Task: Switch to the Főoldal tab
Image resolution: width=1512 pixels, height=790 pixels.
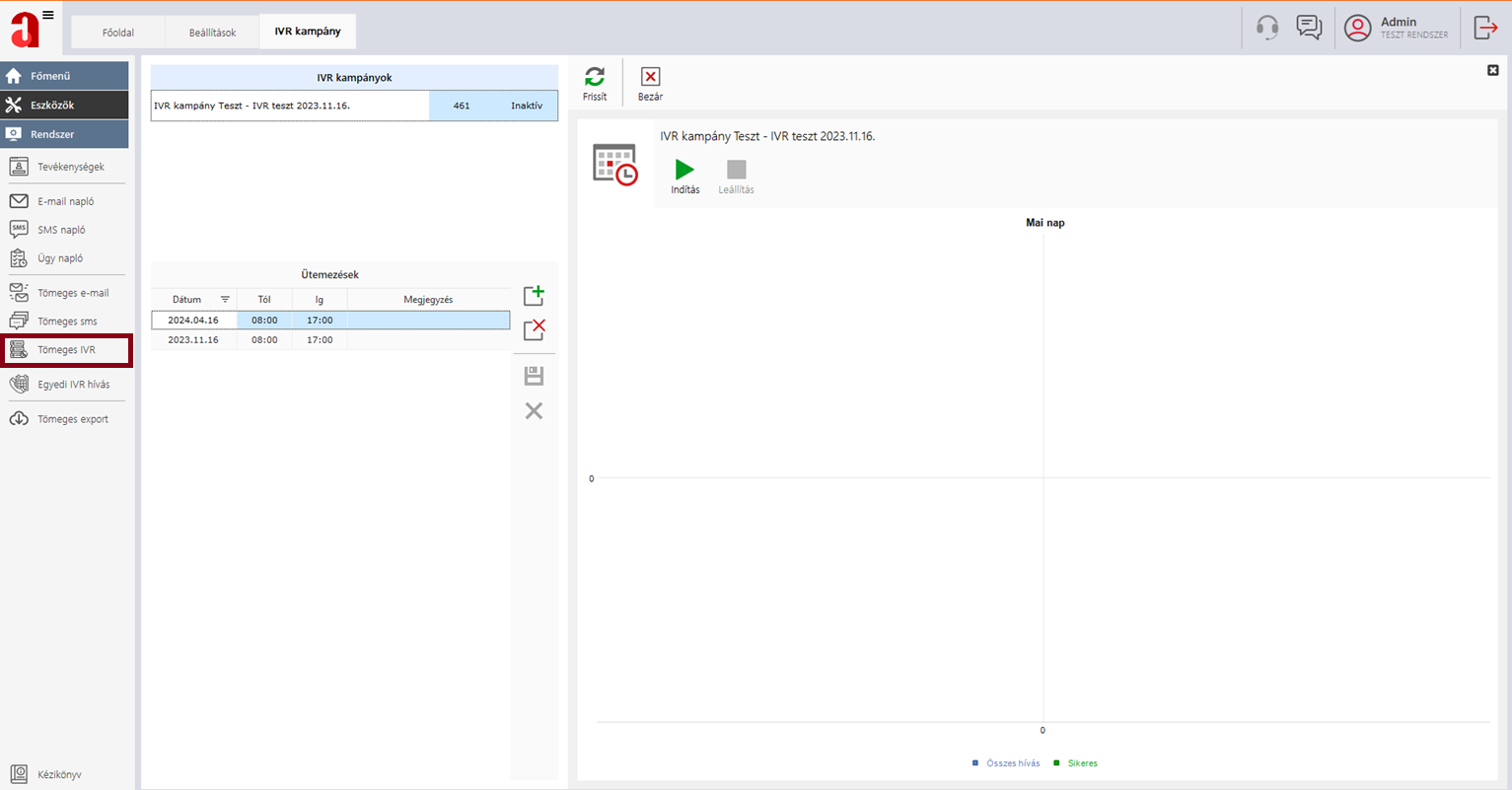Action: [117, 33]
